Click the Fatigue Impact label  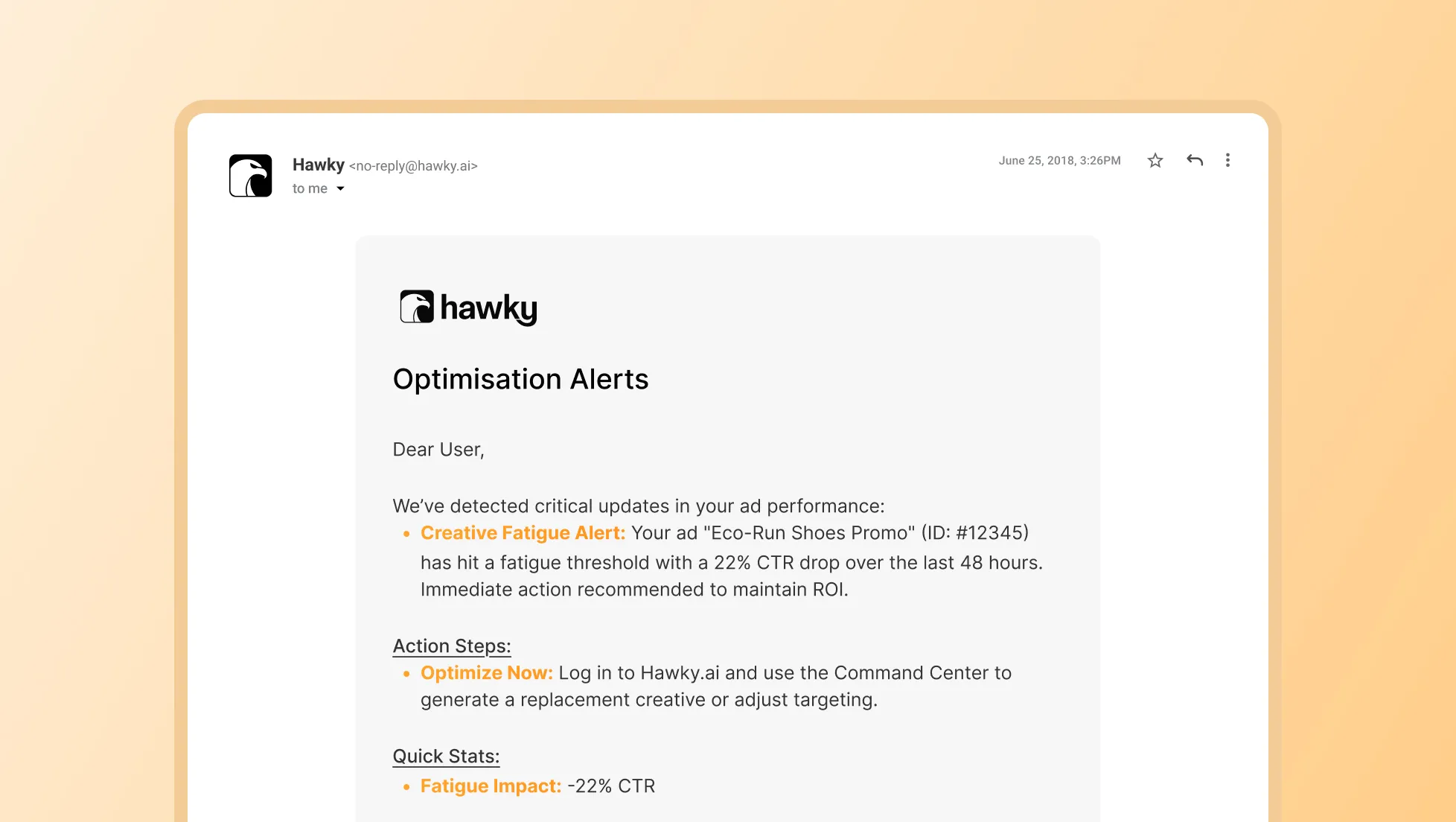point(491,786)
